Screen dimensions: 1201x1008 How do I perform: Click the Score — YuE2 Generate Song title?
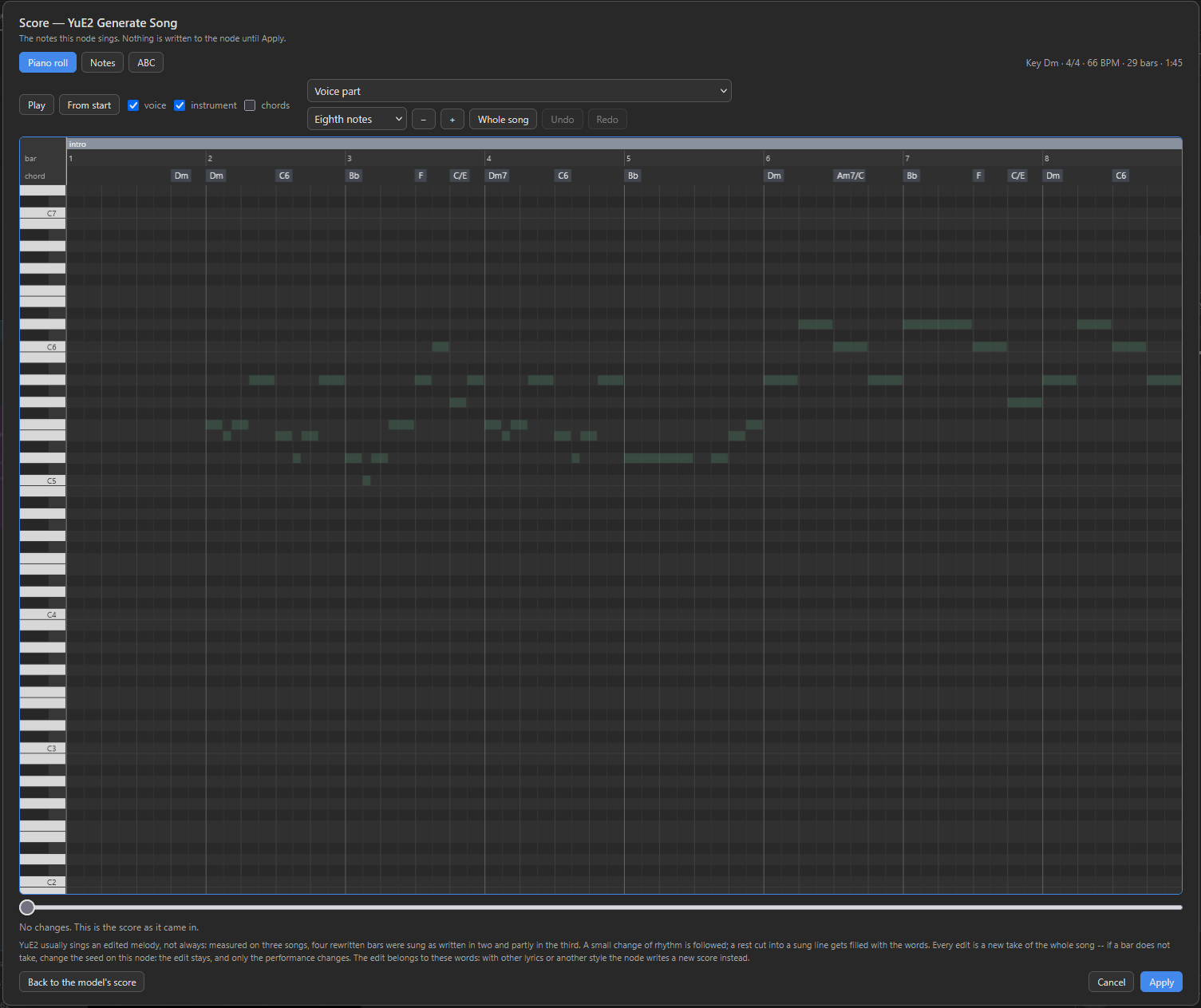click(x=98, y=23)
